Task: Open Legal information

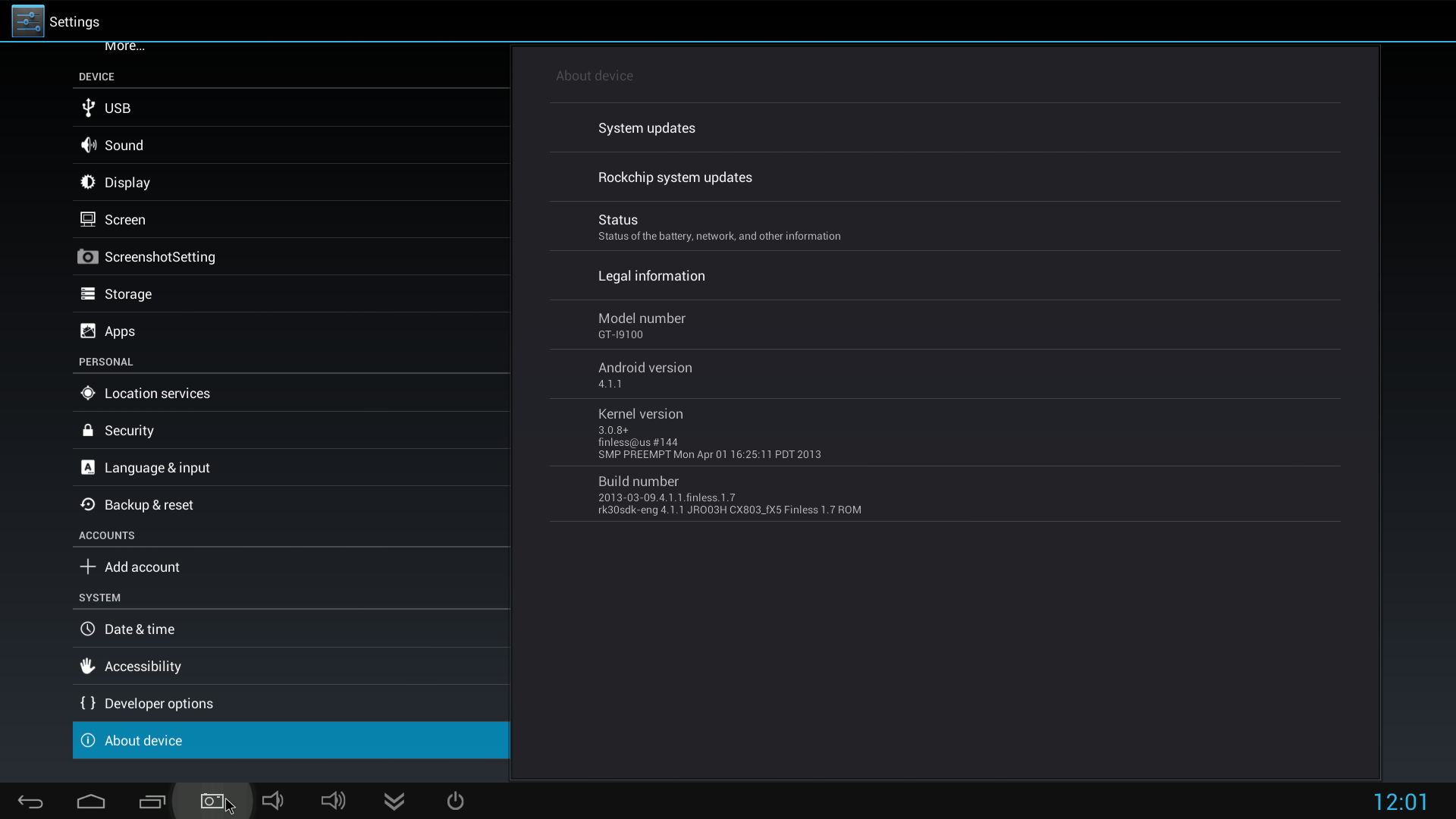Action: click(945, 275)
